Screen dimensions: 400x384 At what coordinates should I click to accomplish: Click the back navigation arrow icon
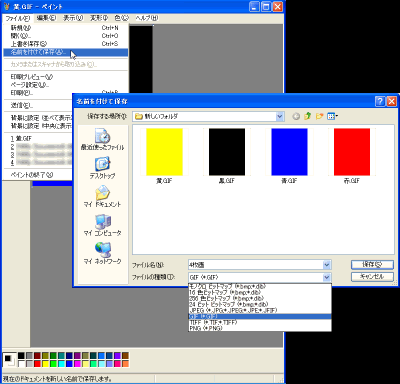tap(296, 116)
